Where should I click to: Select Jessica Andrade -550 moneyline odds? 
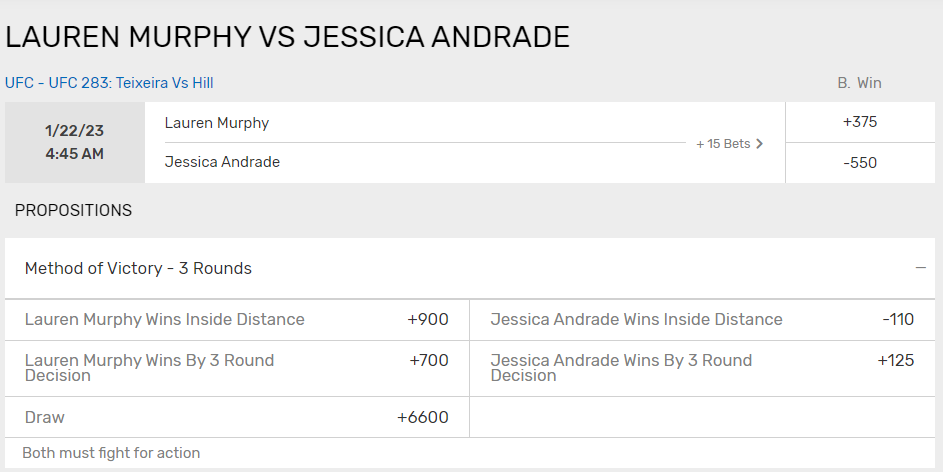[x=860, y=163]
